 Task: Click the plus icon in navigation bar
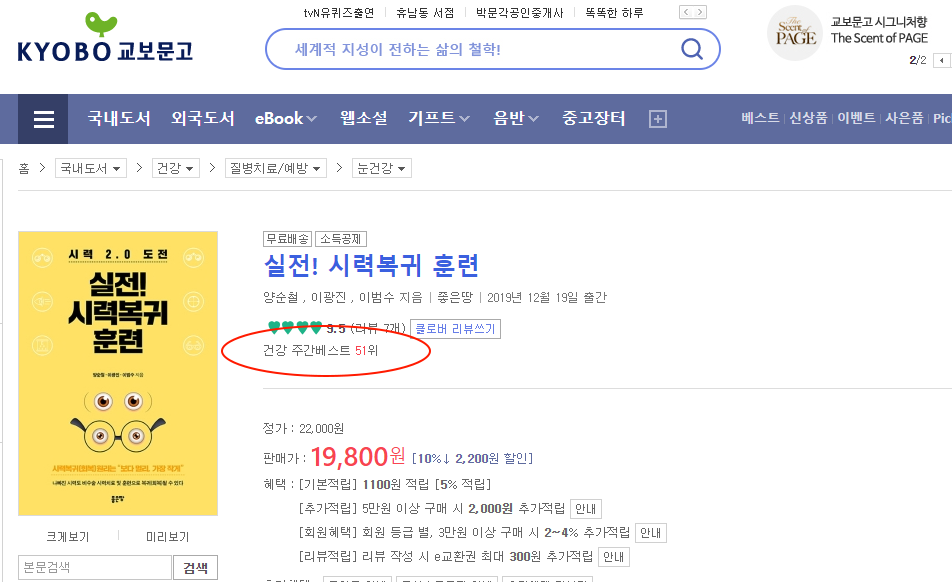[x=658, y=119]
